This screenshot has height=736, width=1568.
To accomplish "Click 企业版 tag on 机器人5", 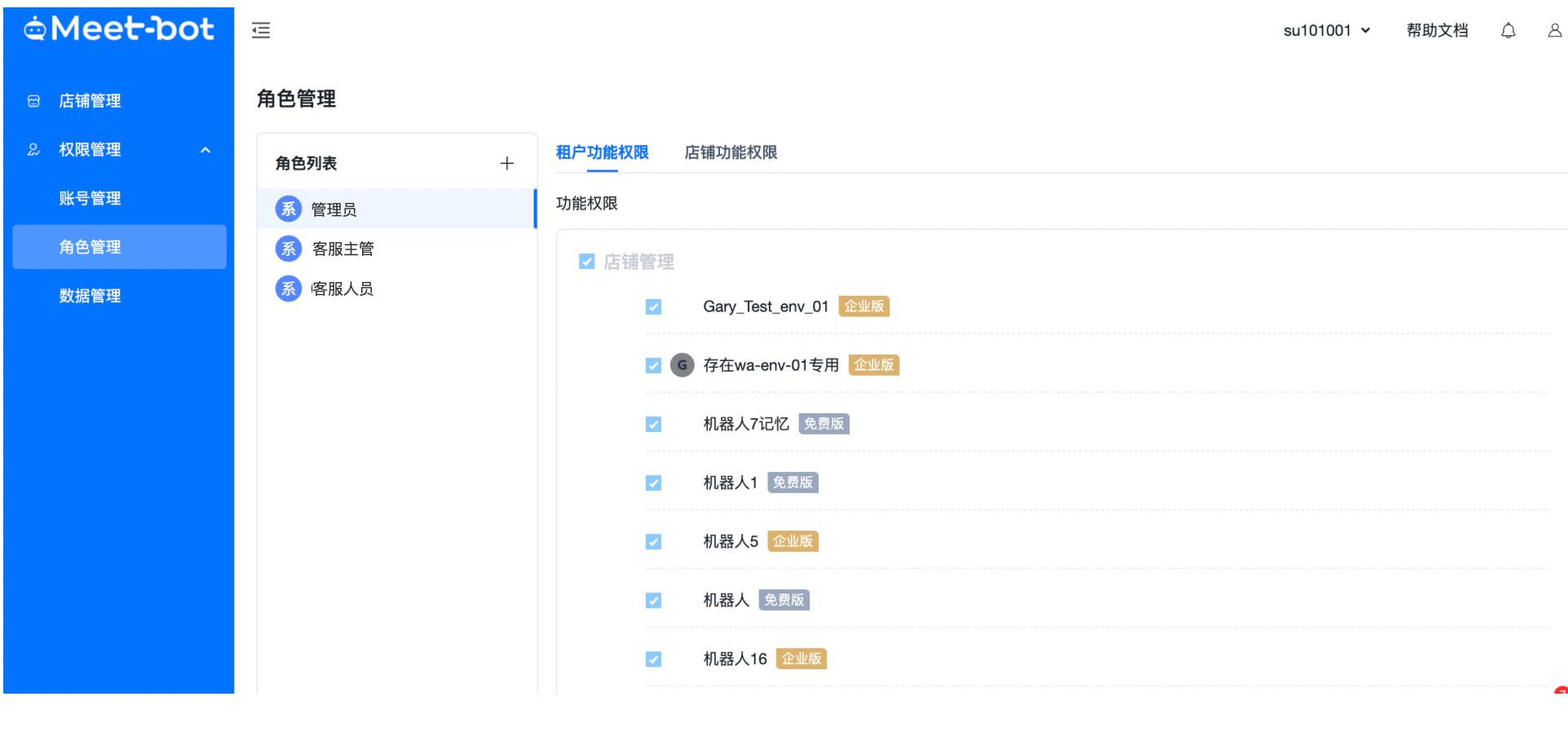I will pos(793,541).
